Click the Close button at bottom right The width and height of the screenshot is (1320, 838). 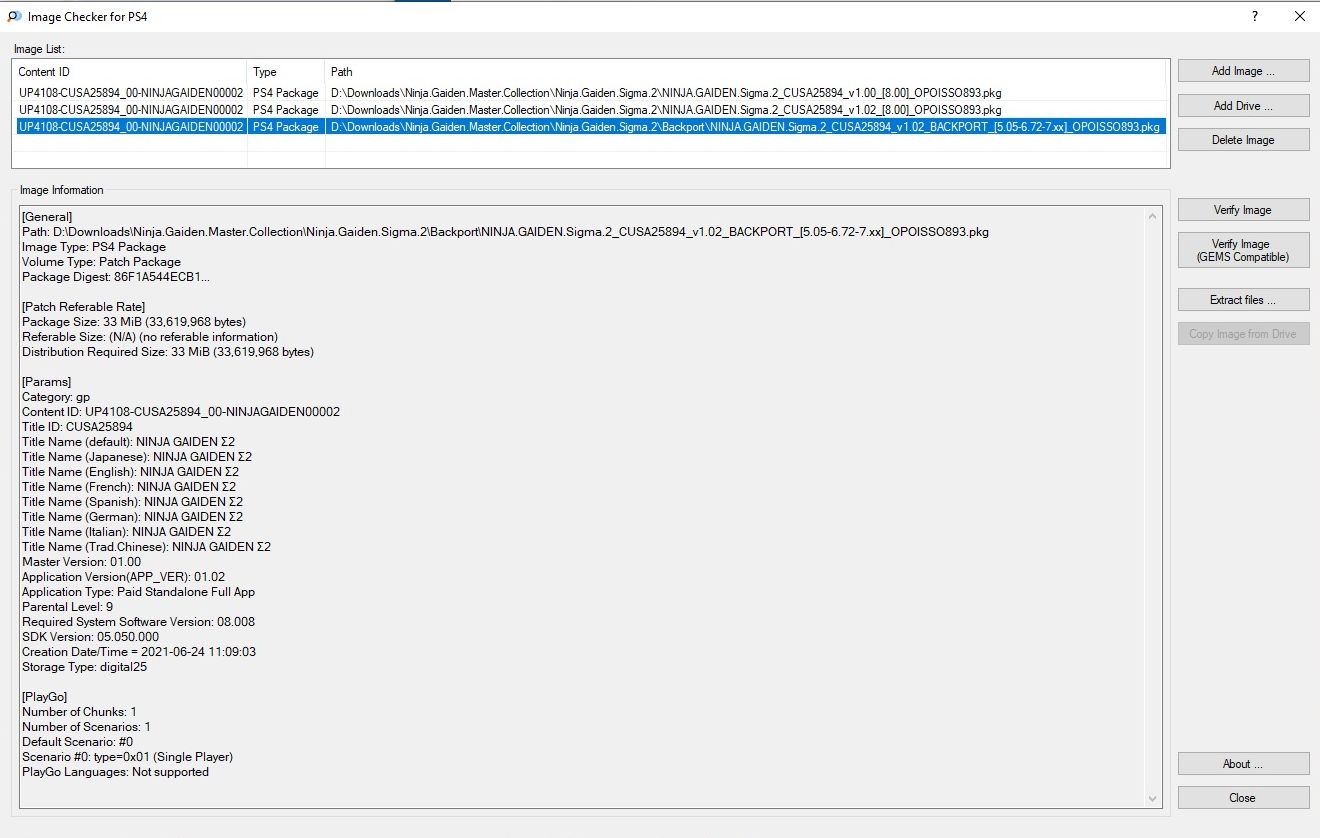point(1243,798)
